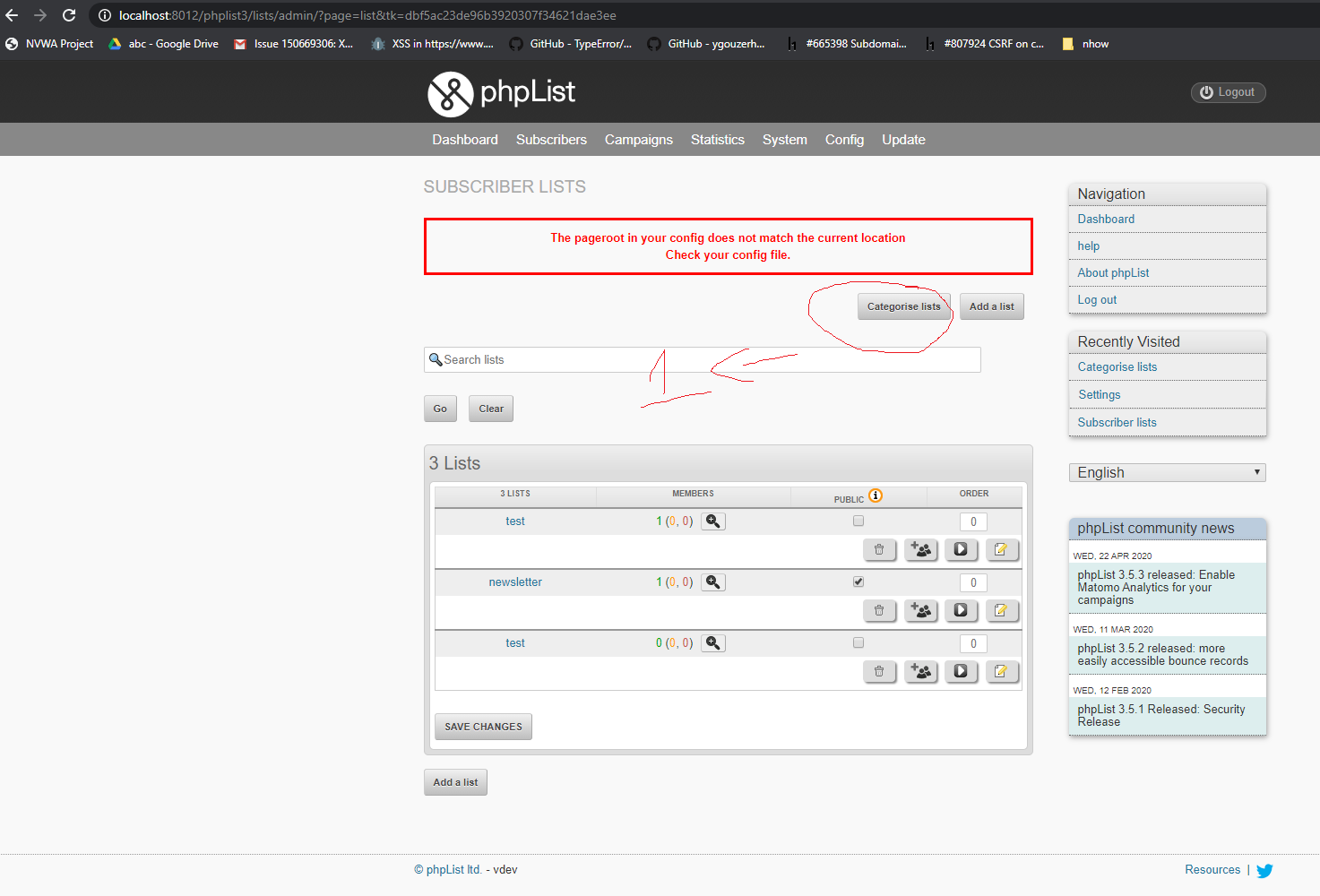Open Dashboard link in Navigation panel
Screen dimensions: 1320x896
1106,220
